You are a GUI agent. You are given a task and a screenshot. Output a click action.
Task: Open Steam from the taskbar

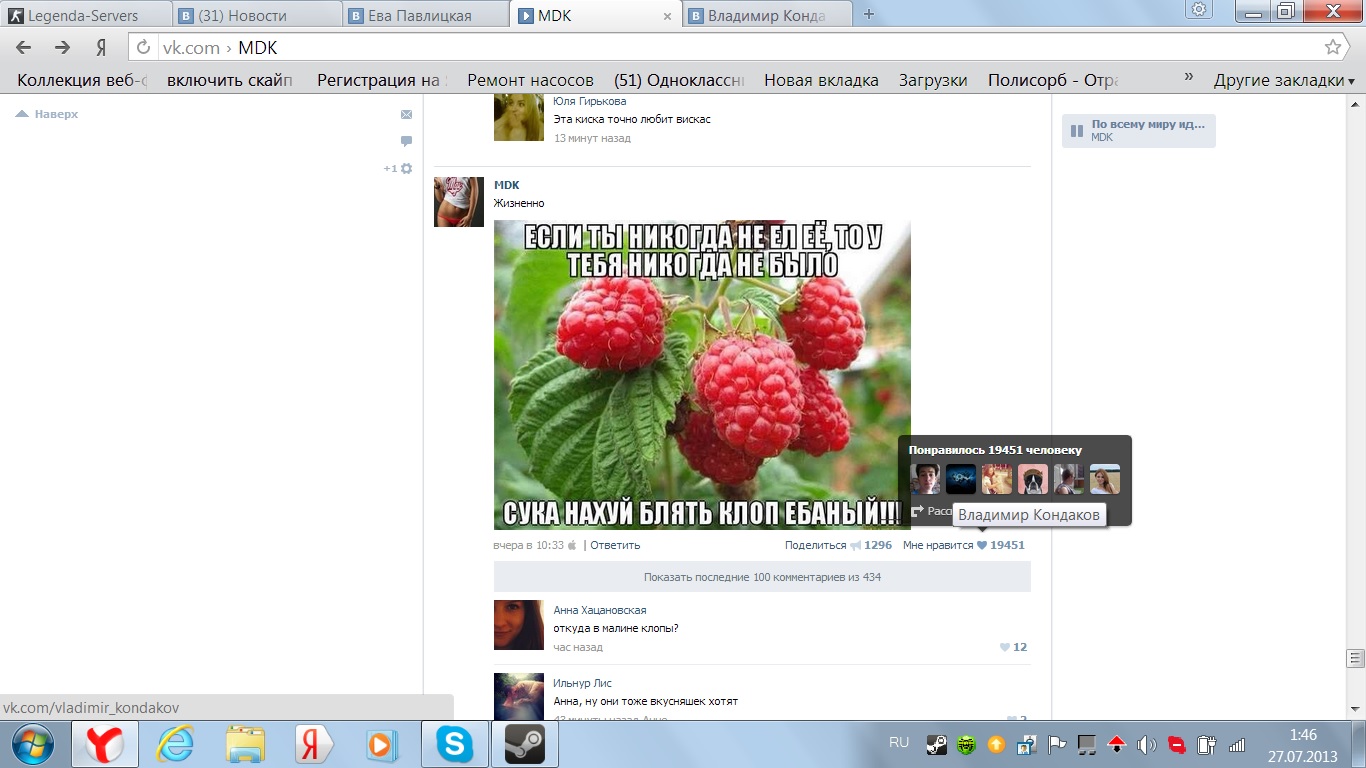click(524, 744)
